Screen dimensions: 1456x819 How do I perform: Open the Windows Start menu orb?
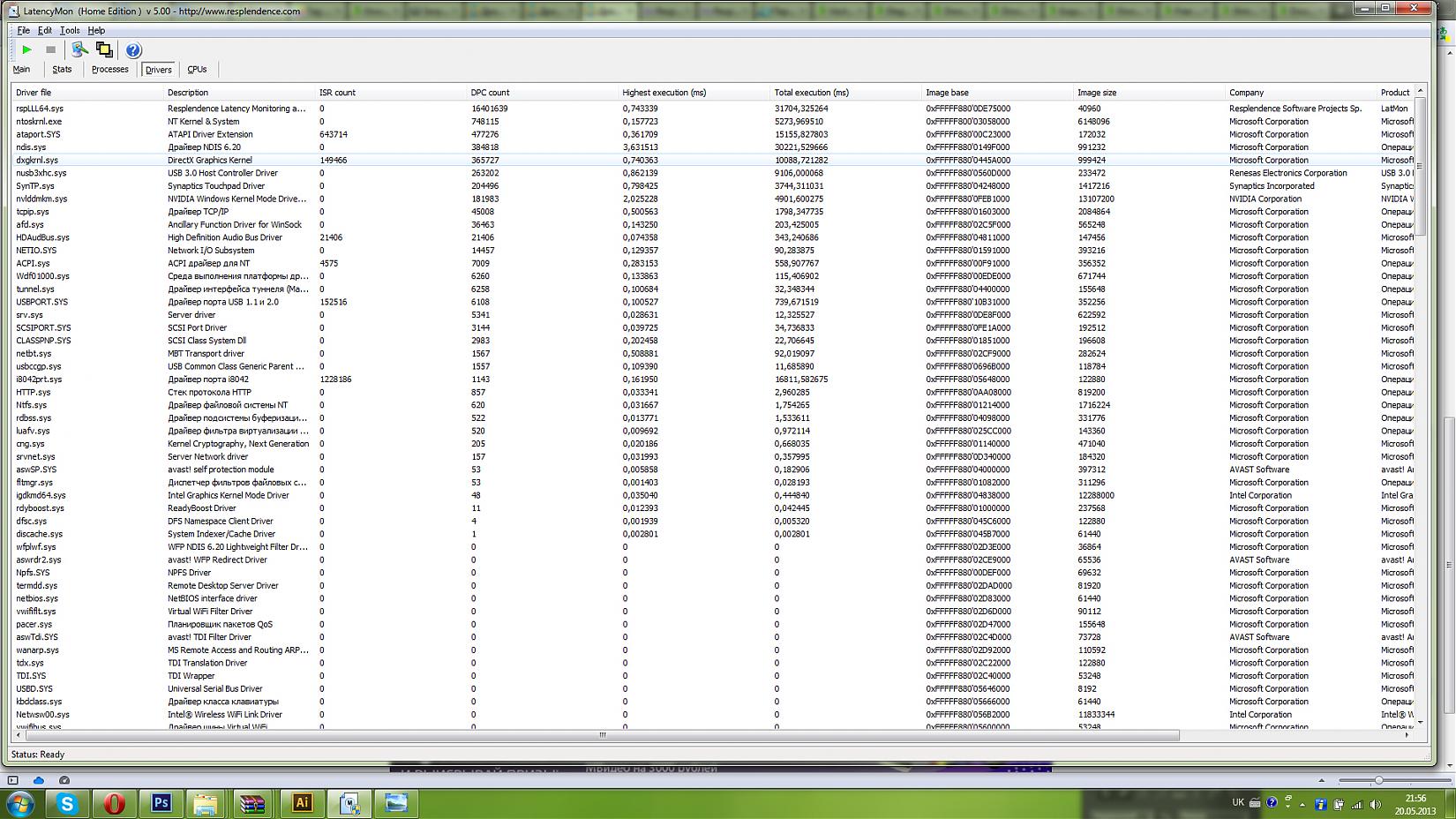click(21, 803)
